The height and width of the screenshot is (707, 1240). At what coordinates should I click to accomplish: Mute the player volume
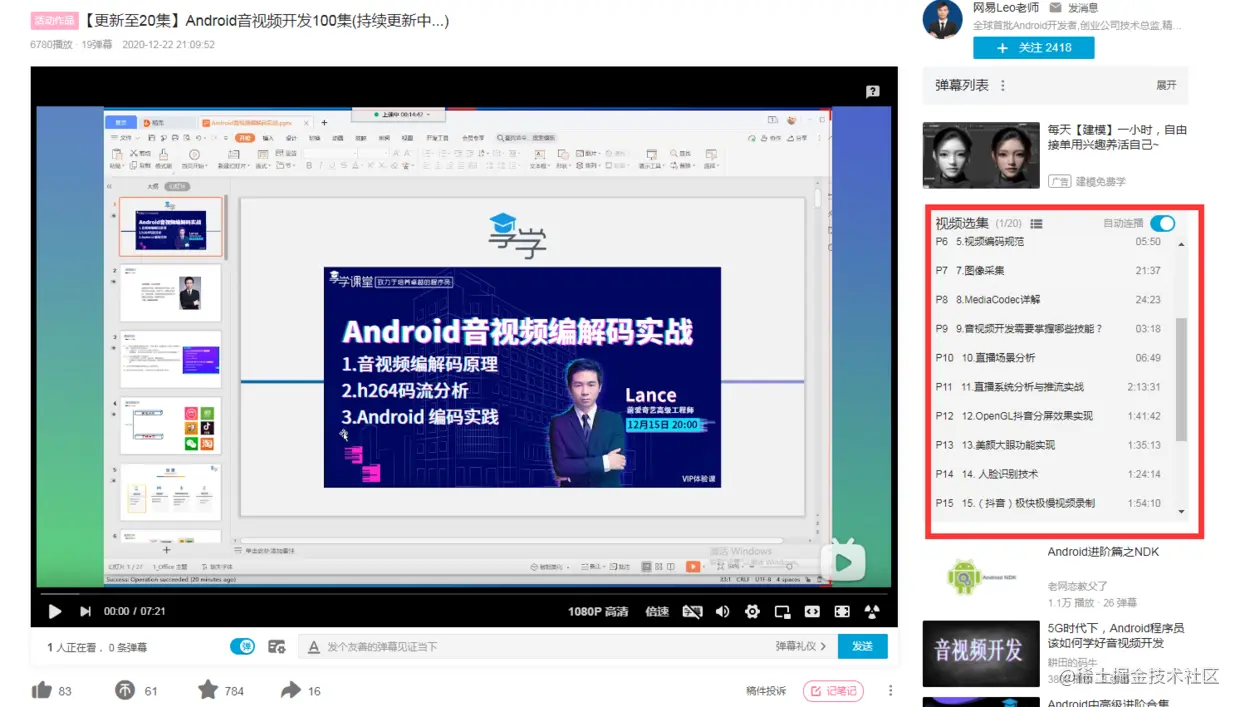pos(722,611)
